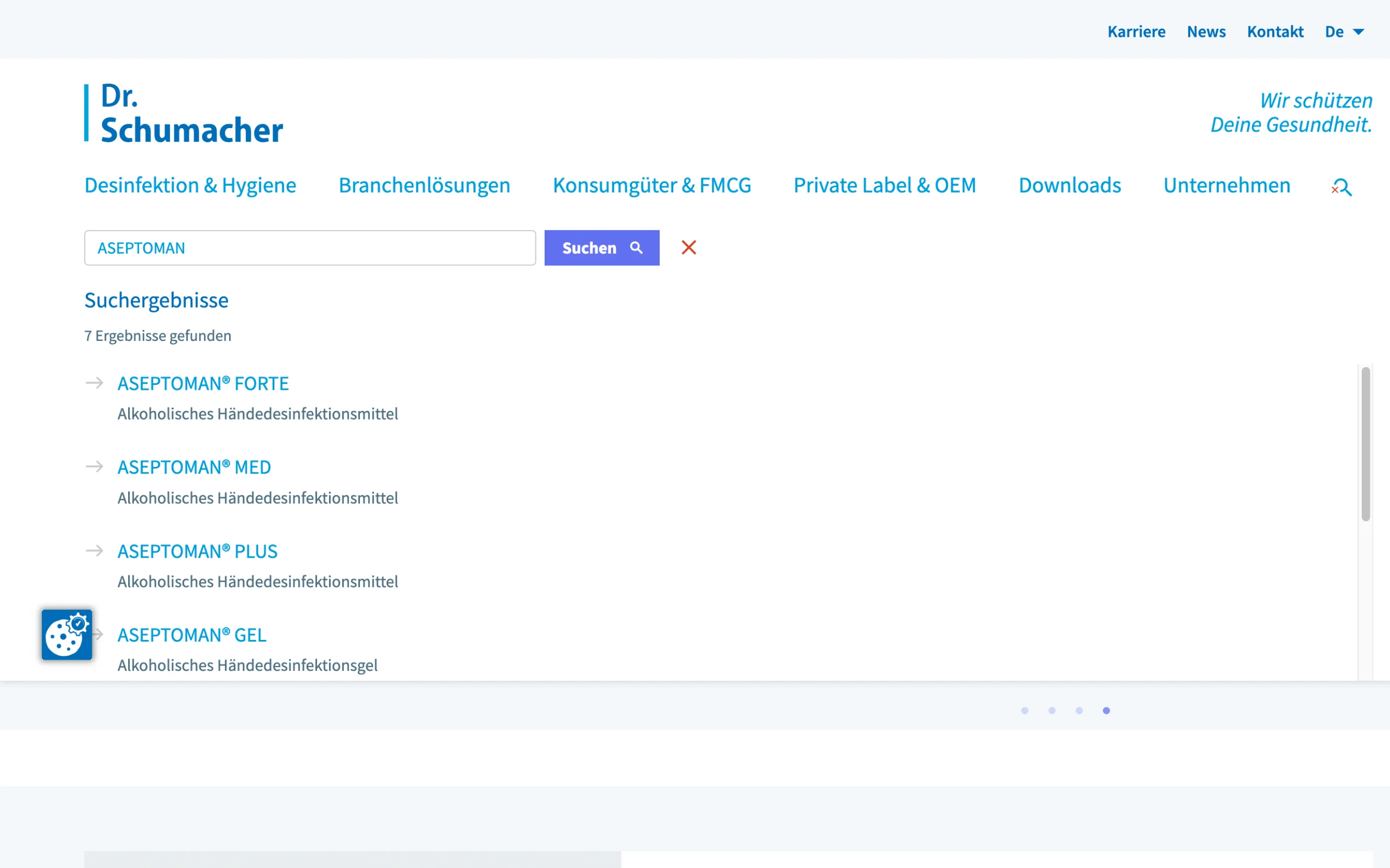Viewport: 1390px width, 868px height.
Task: Click the arrow icon beside ASEPTOMAN FORTE
Action: pyautogui.click(x=94, y=383)
